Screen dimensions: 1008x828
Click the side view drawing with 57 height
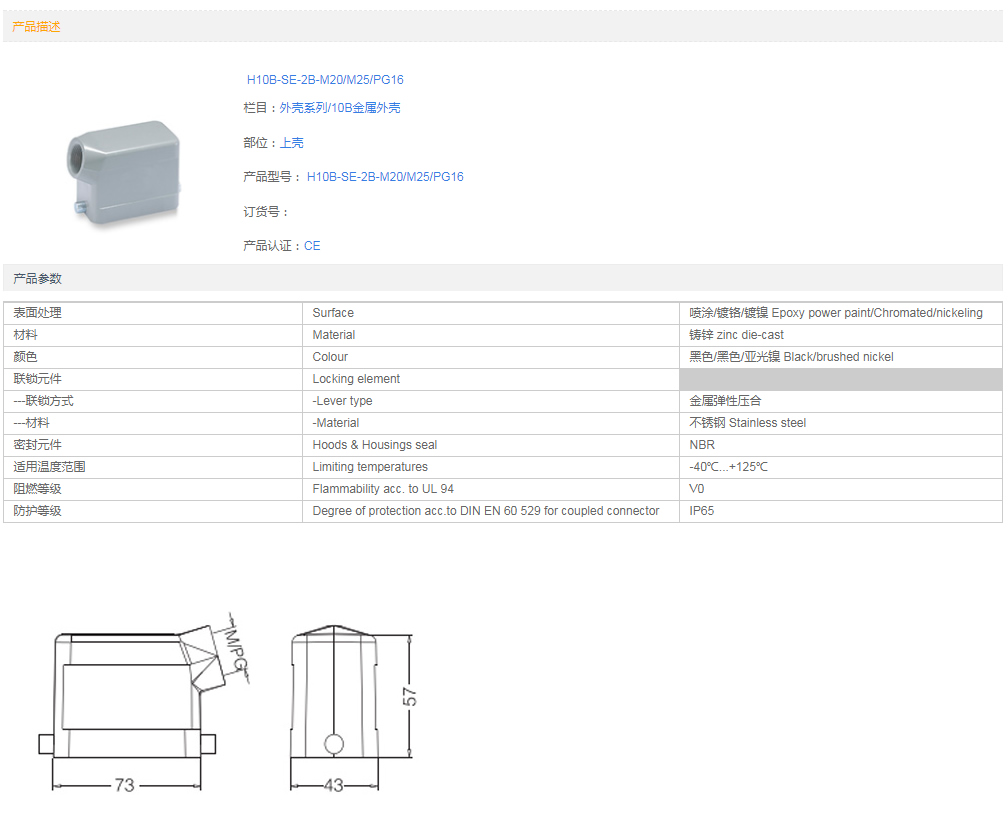334,705
